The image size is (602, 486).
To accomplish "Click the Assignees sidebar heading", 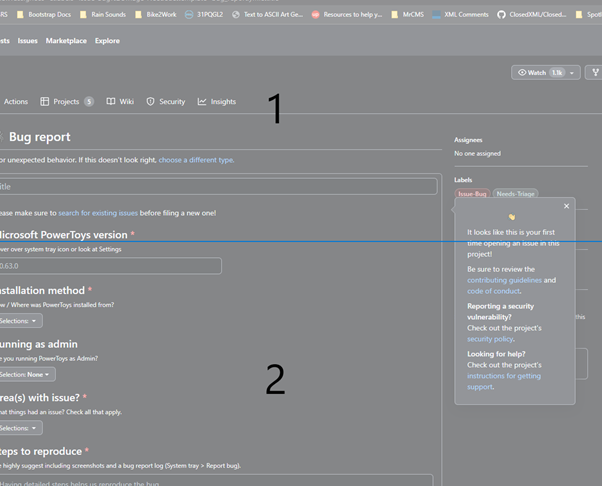I will [468, 140].
